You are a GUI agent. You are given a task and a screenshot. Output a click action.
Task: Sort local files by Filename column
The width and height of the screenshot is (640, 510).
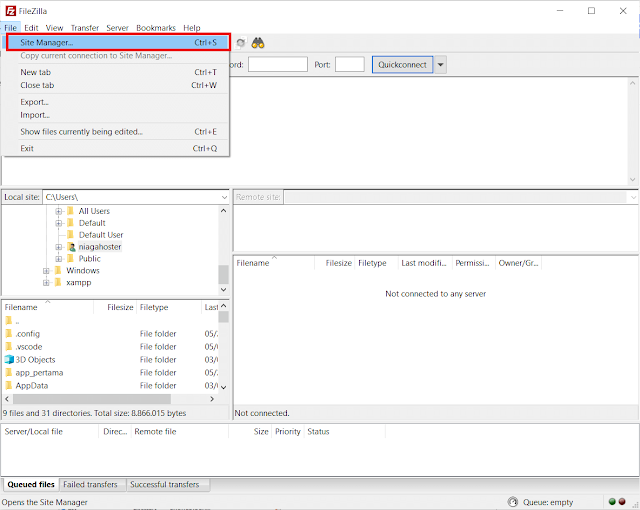coord(48,308)
